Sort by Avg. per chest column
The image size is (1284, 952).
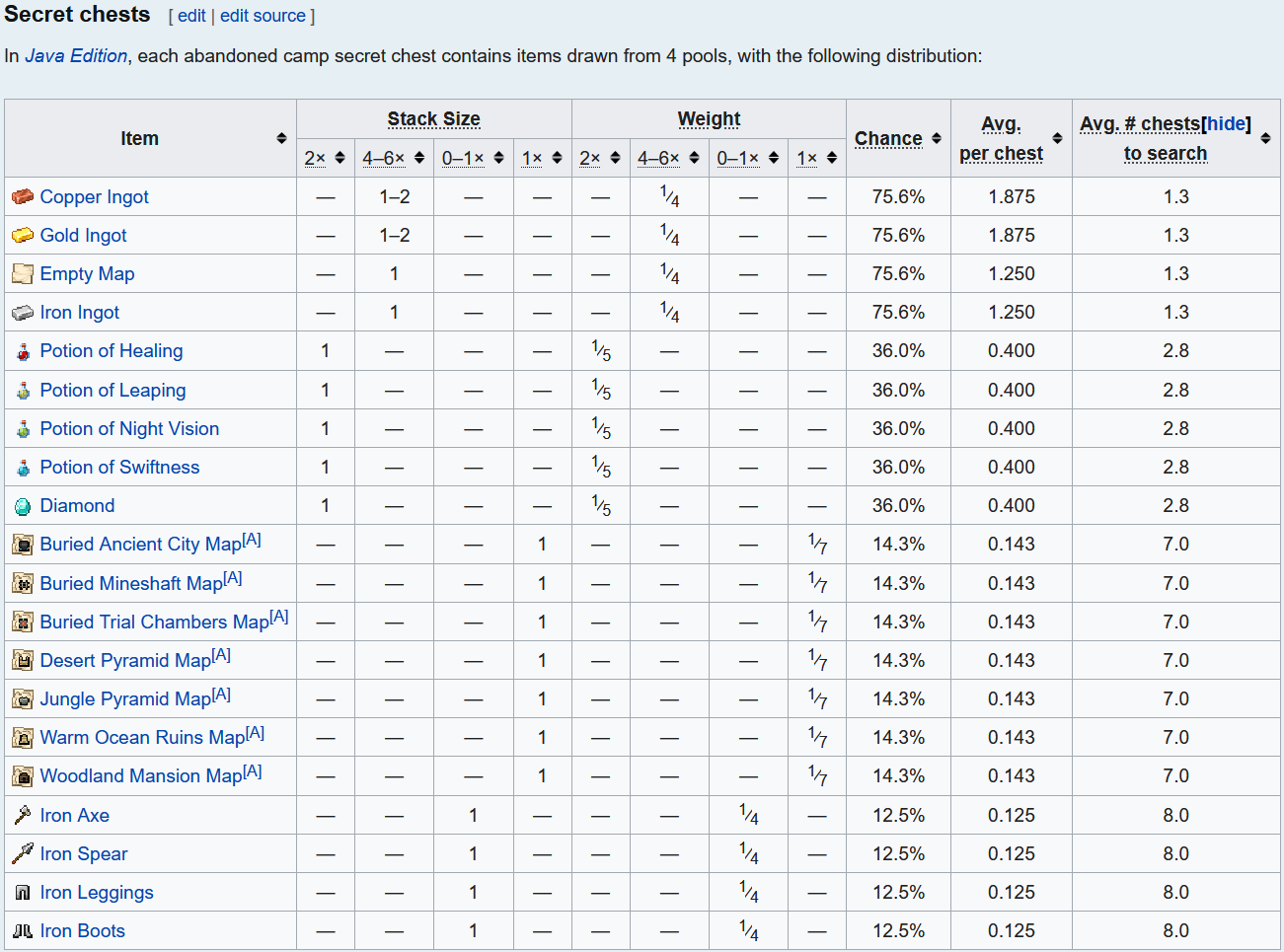(1058, 139)
